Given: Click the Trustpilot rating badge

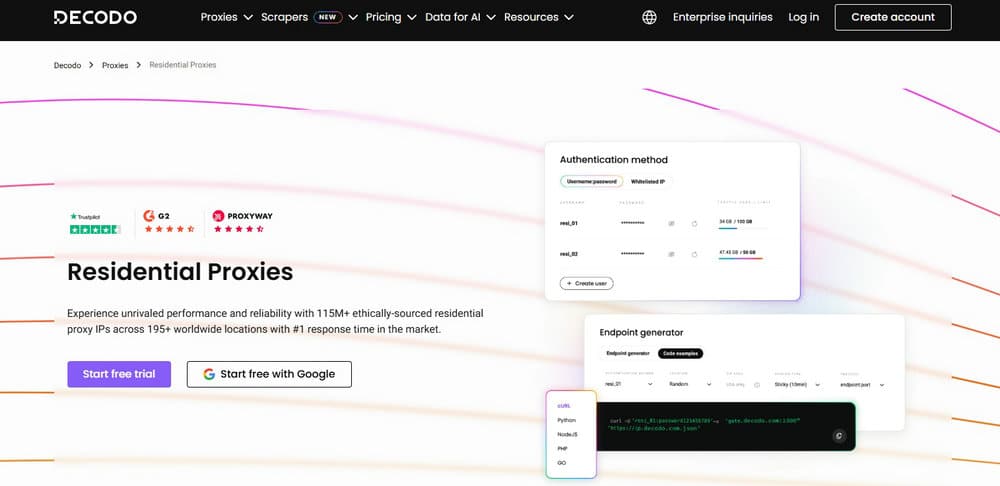Looking at the screenshot, I should (95, 223).
